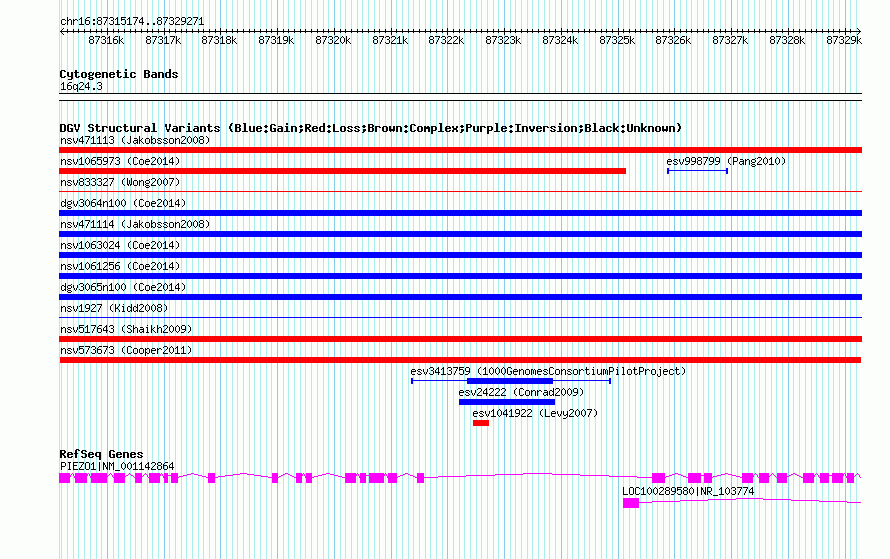Click the nsv471113 (Jakobsson2008) red loss bar
The width and height of the screenshot is (890, 559).
460,150
